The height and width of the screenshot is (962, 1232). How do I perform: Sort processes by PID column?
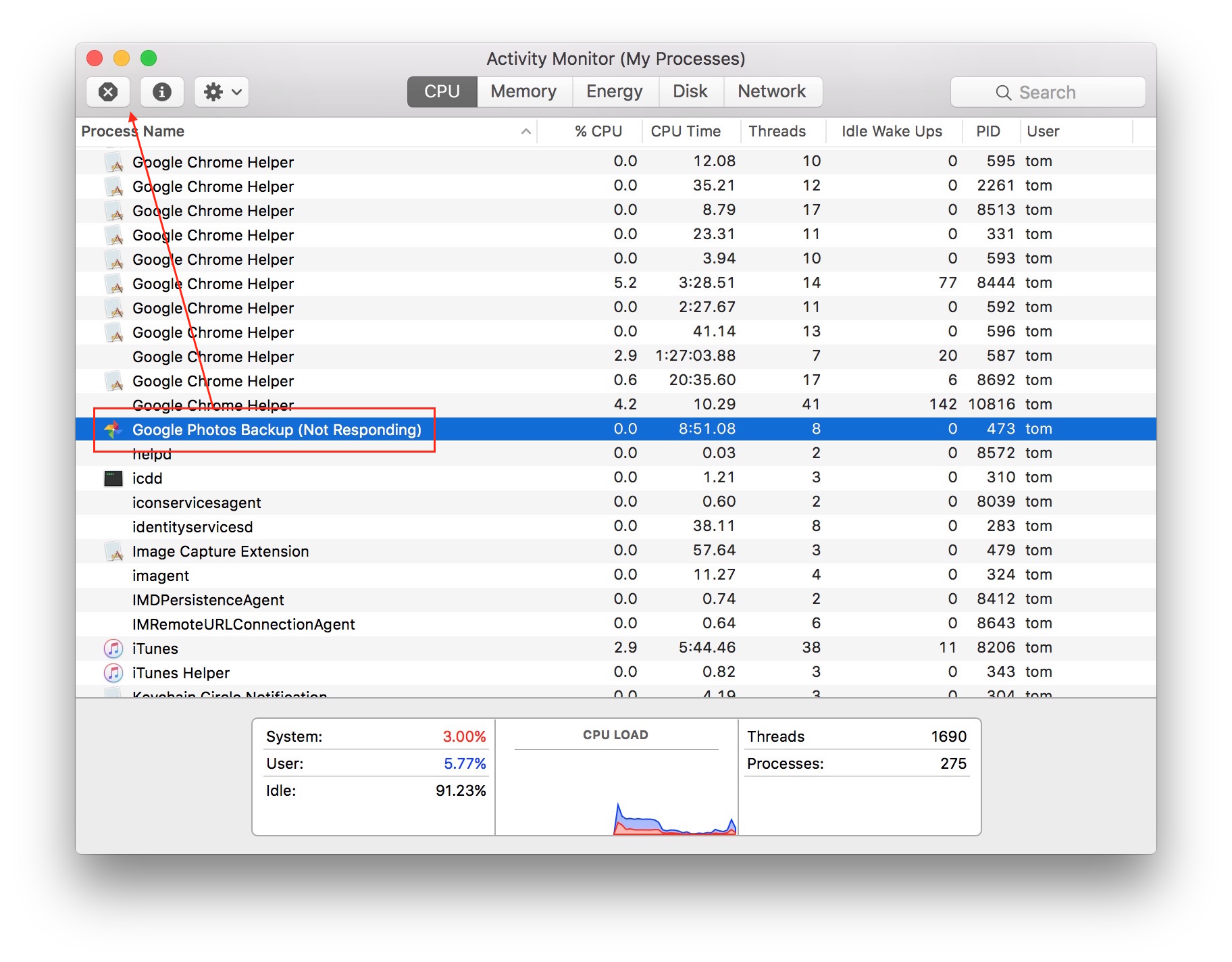coord(989,131)
